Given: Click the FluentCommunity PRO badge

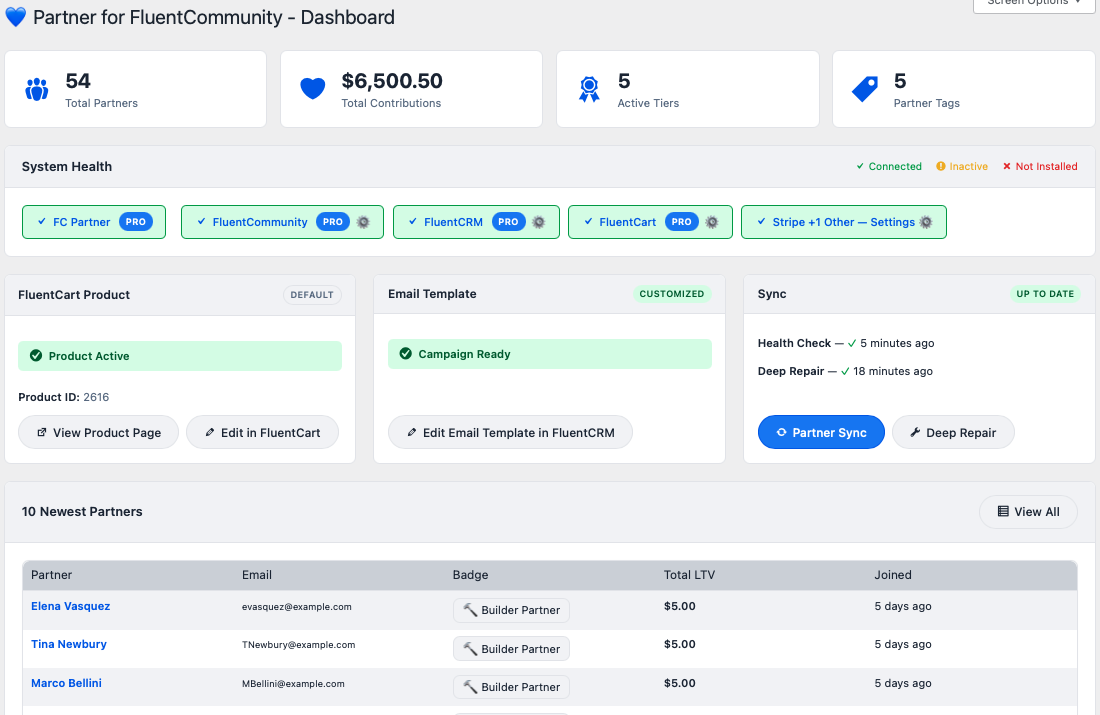Looking at the screenshot, I should pos(333,222).
